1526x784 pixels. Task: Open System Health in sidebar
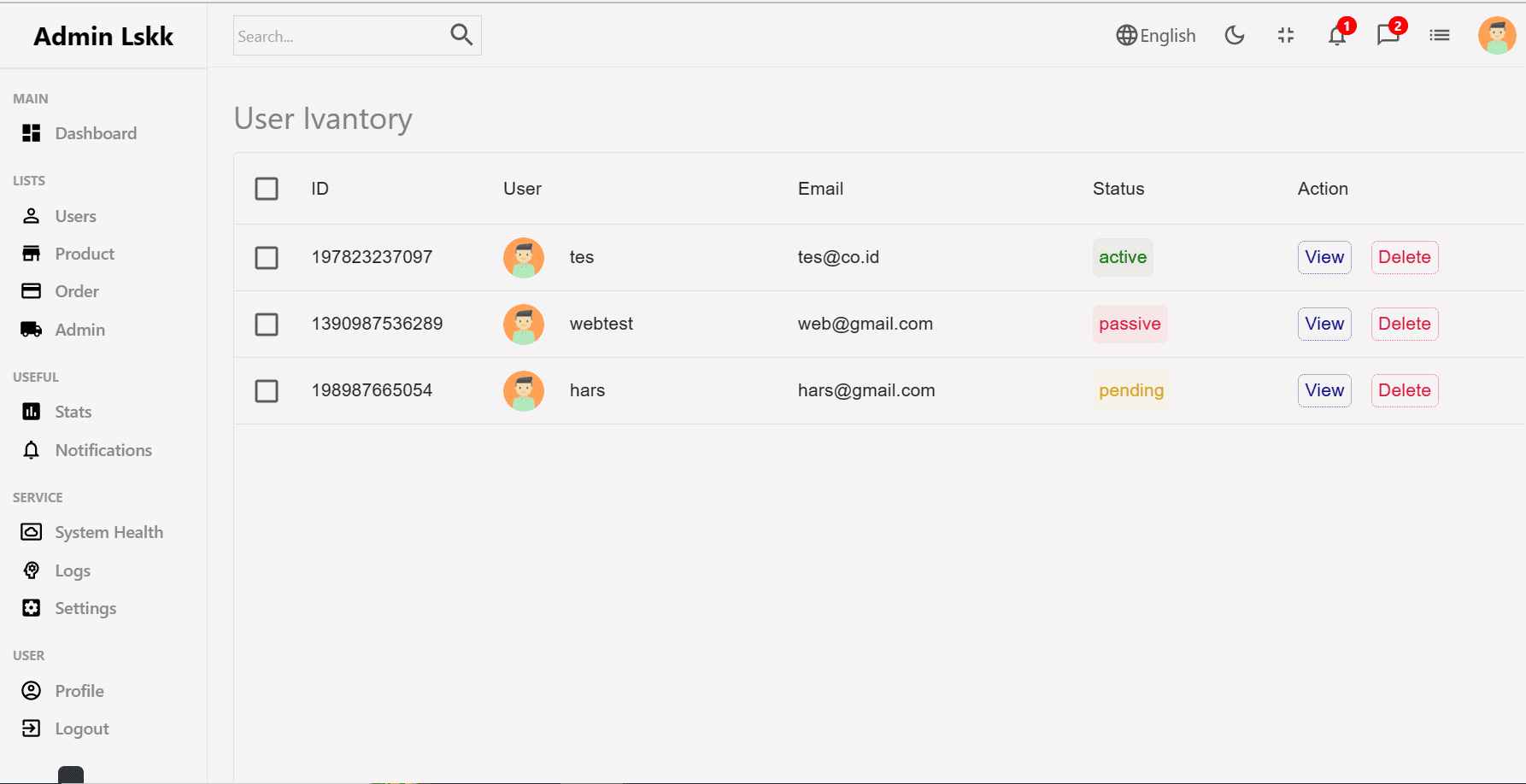click(x=109, y=532)
